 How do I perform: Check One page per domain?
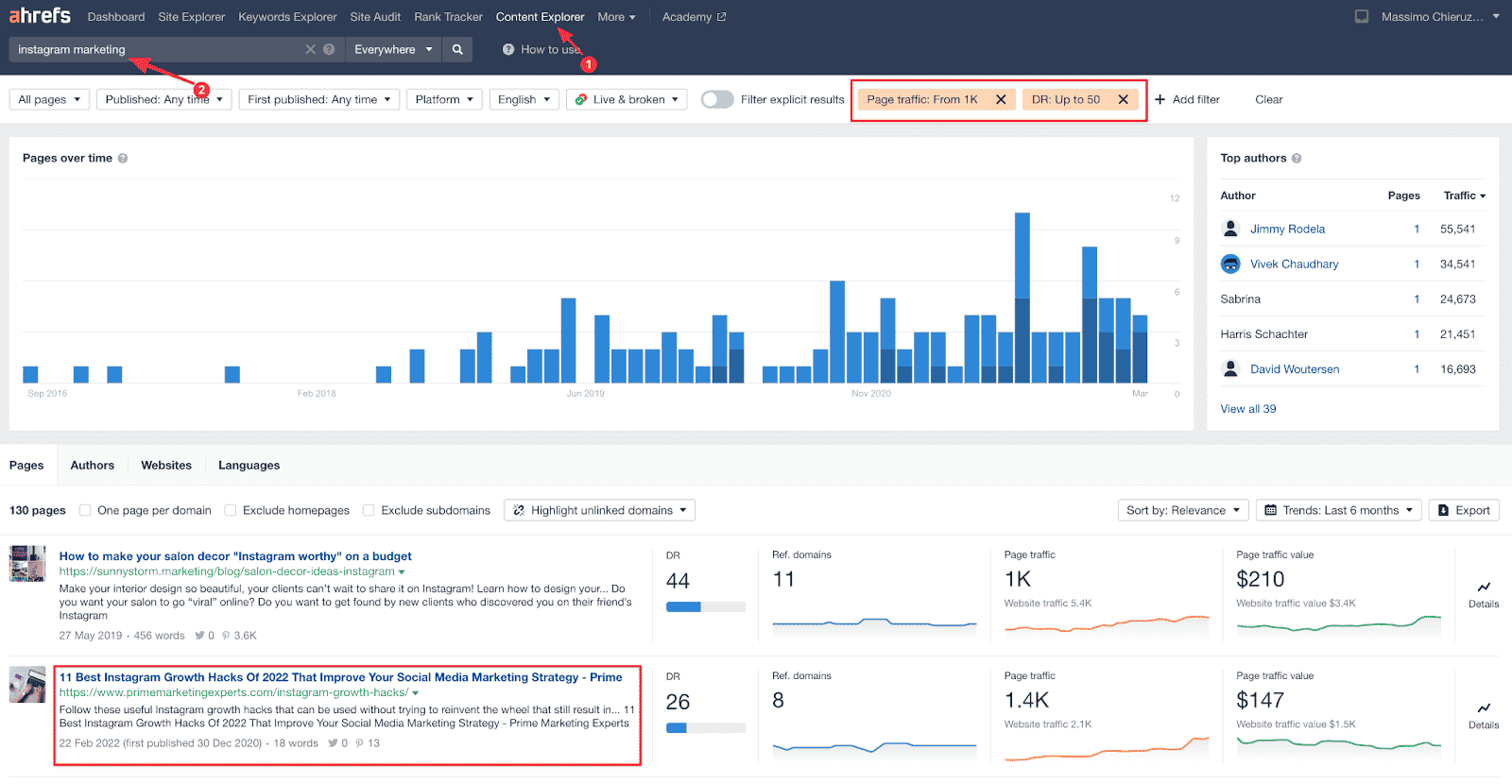click(x=85, y=510)
